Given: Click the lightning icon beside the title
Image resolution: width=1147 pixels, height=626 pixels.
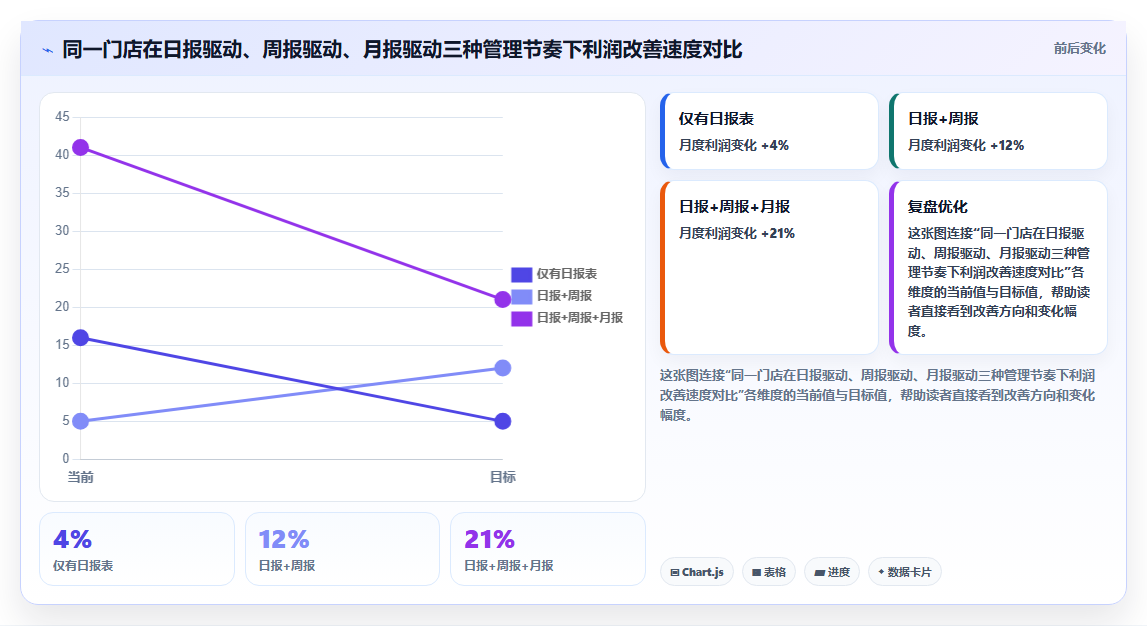Looking at the screenshot, I should (x=48, y=50).
